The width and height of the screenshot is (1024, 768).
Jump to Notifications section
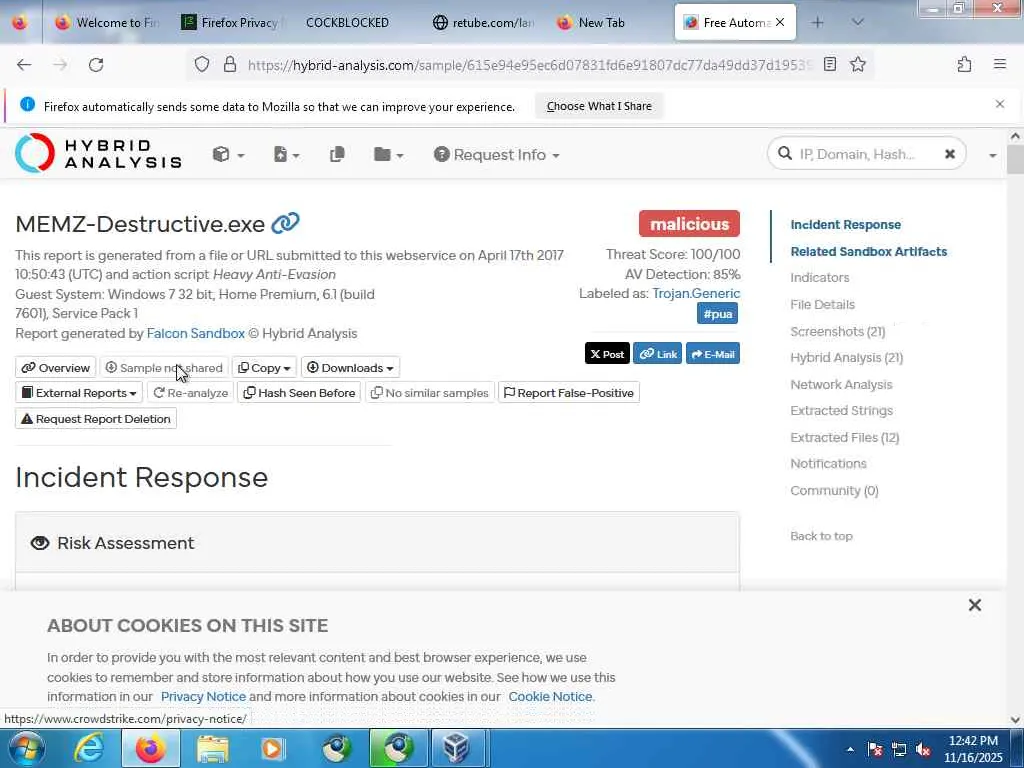point(828,464)
